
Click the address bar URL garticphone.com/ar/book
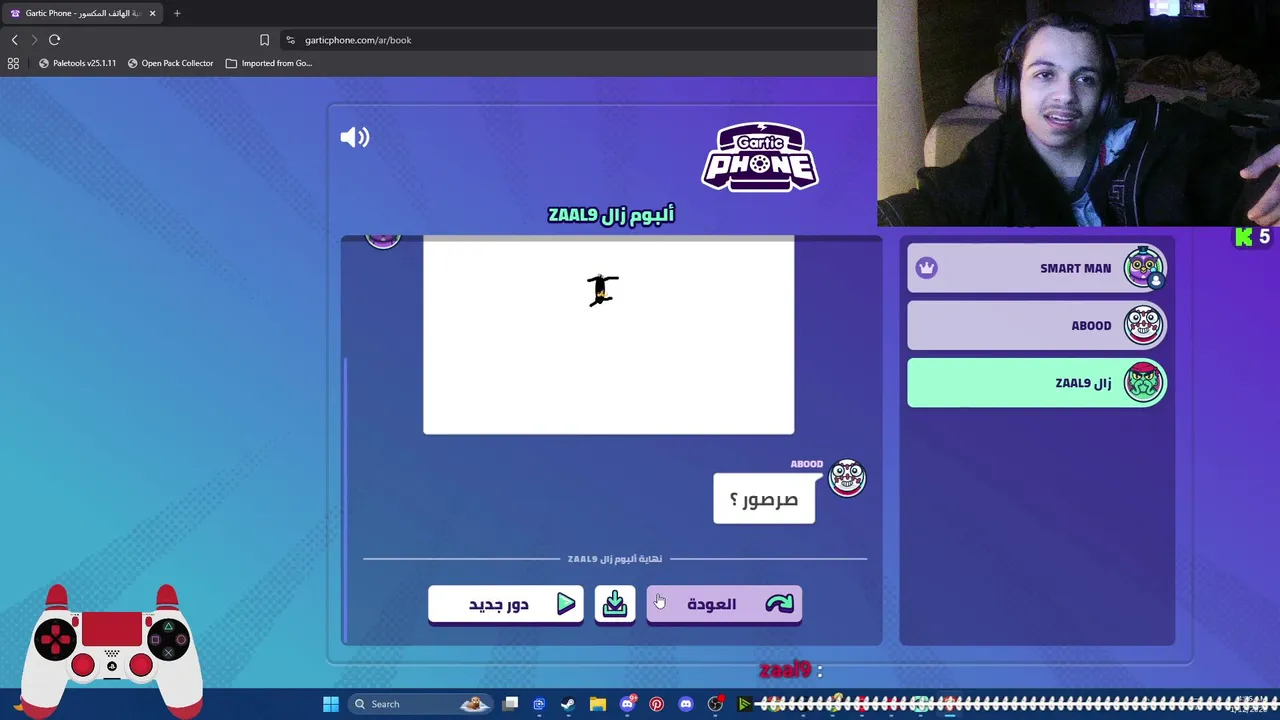point(358,40)
